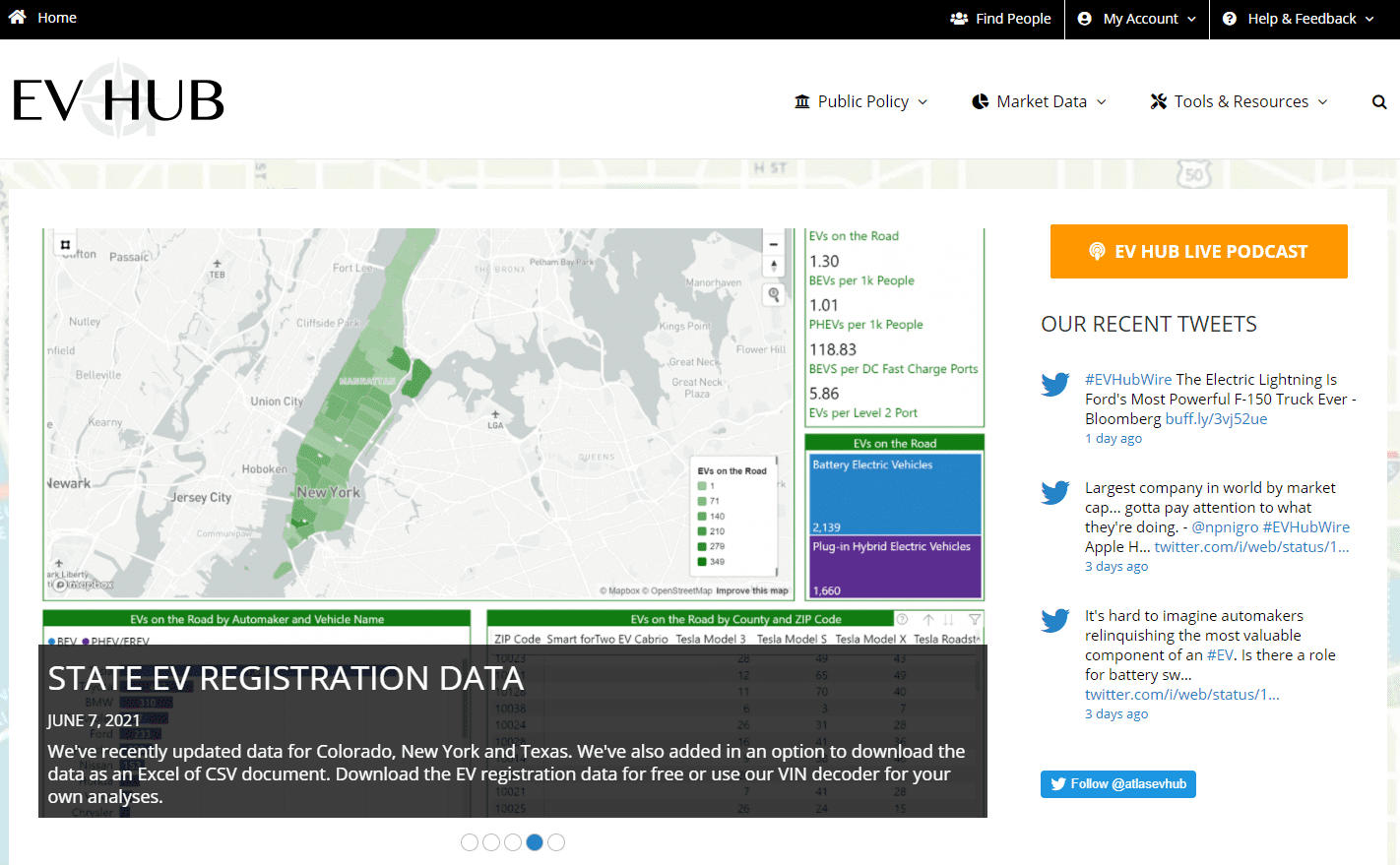
Task: Switch to the last carousel slide dot
Action: pos(556,842)
